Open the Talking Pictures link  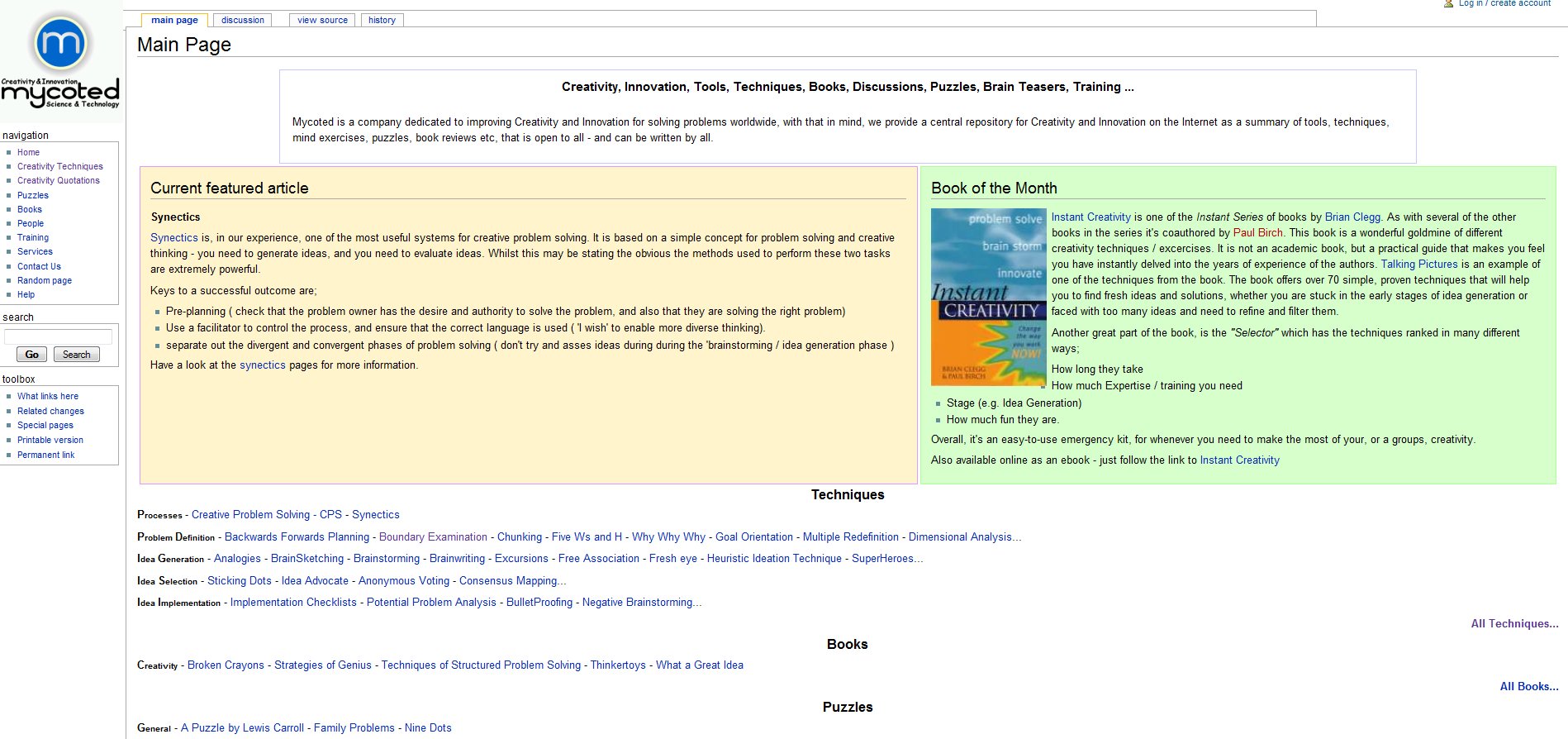click(1418, 265)
